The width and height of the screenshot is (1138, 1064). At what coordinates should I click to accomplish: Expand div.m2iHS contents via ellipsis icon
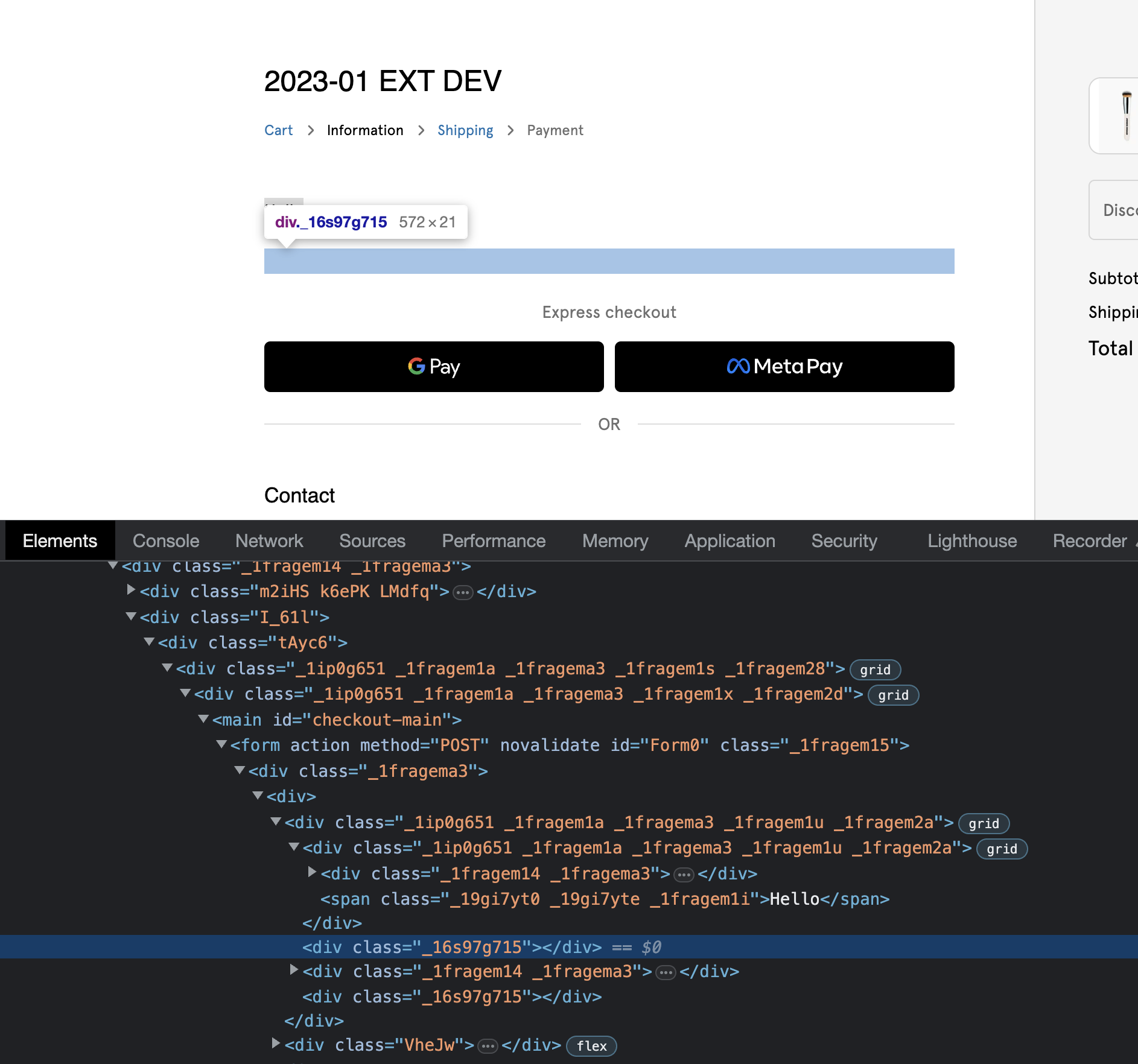(x=462, y=592)
